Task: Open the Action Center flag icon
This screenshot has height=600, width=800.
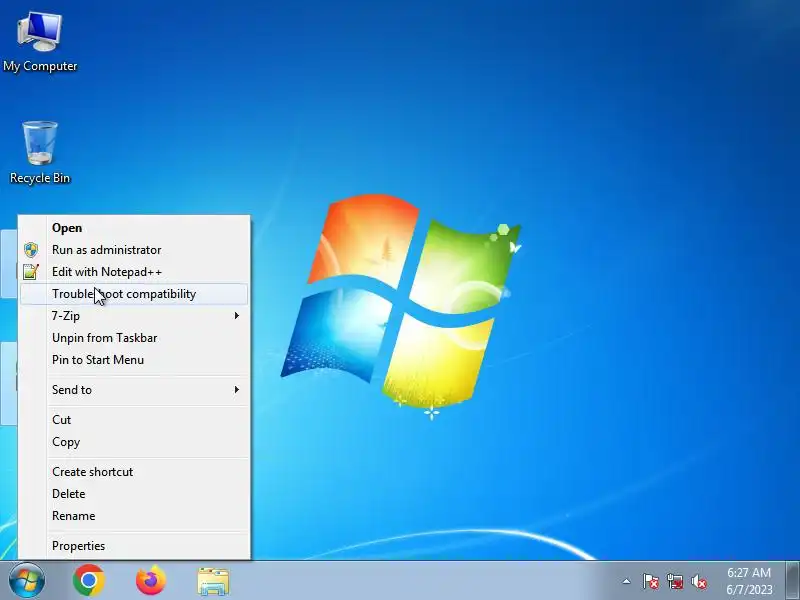Action: click(x=650, y=581)
